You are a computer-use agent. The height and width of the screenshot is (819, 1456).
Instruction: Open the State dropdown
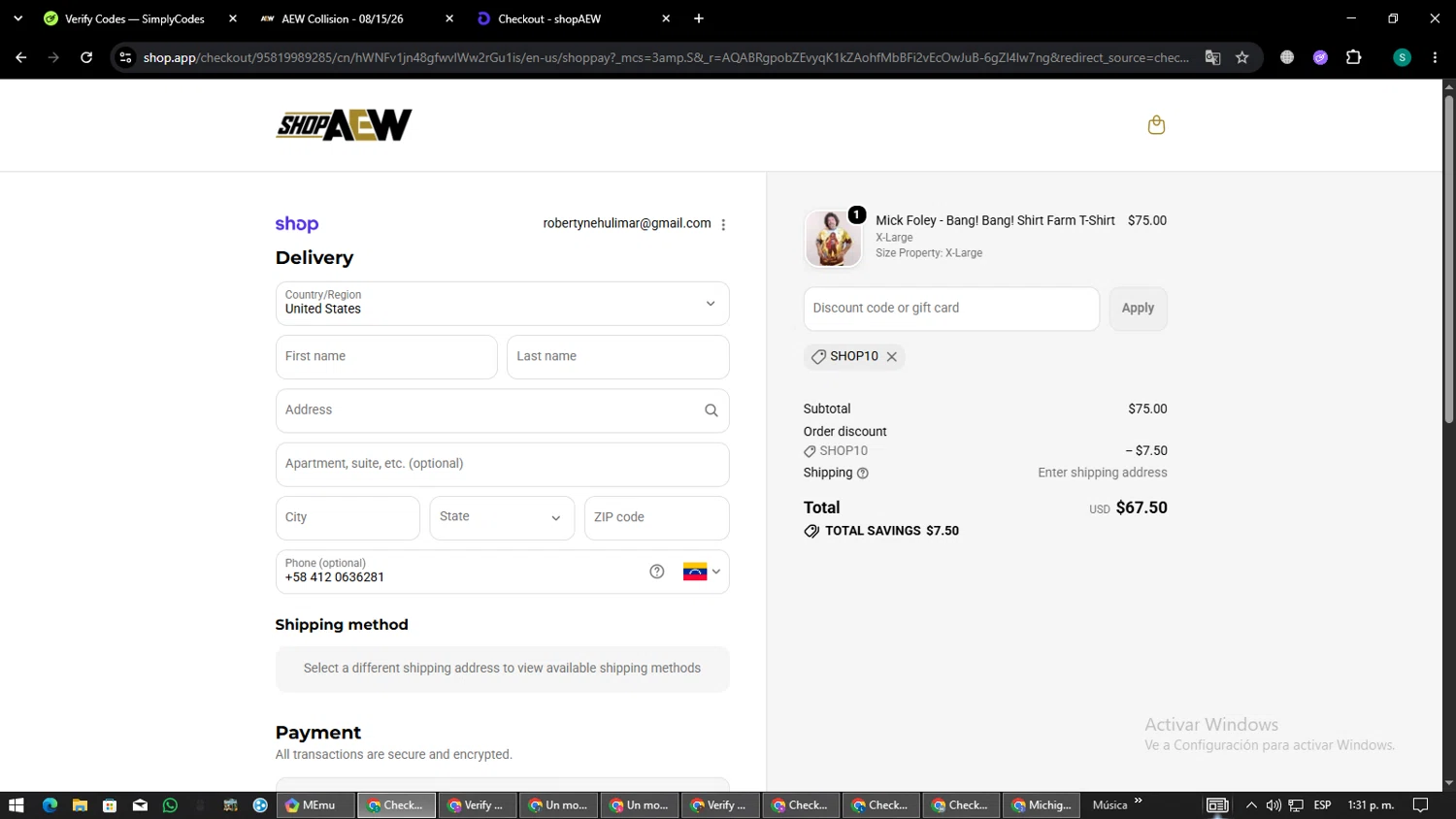502,518
